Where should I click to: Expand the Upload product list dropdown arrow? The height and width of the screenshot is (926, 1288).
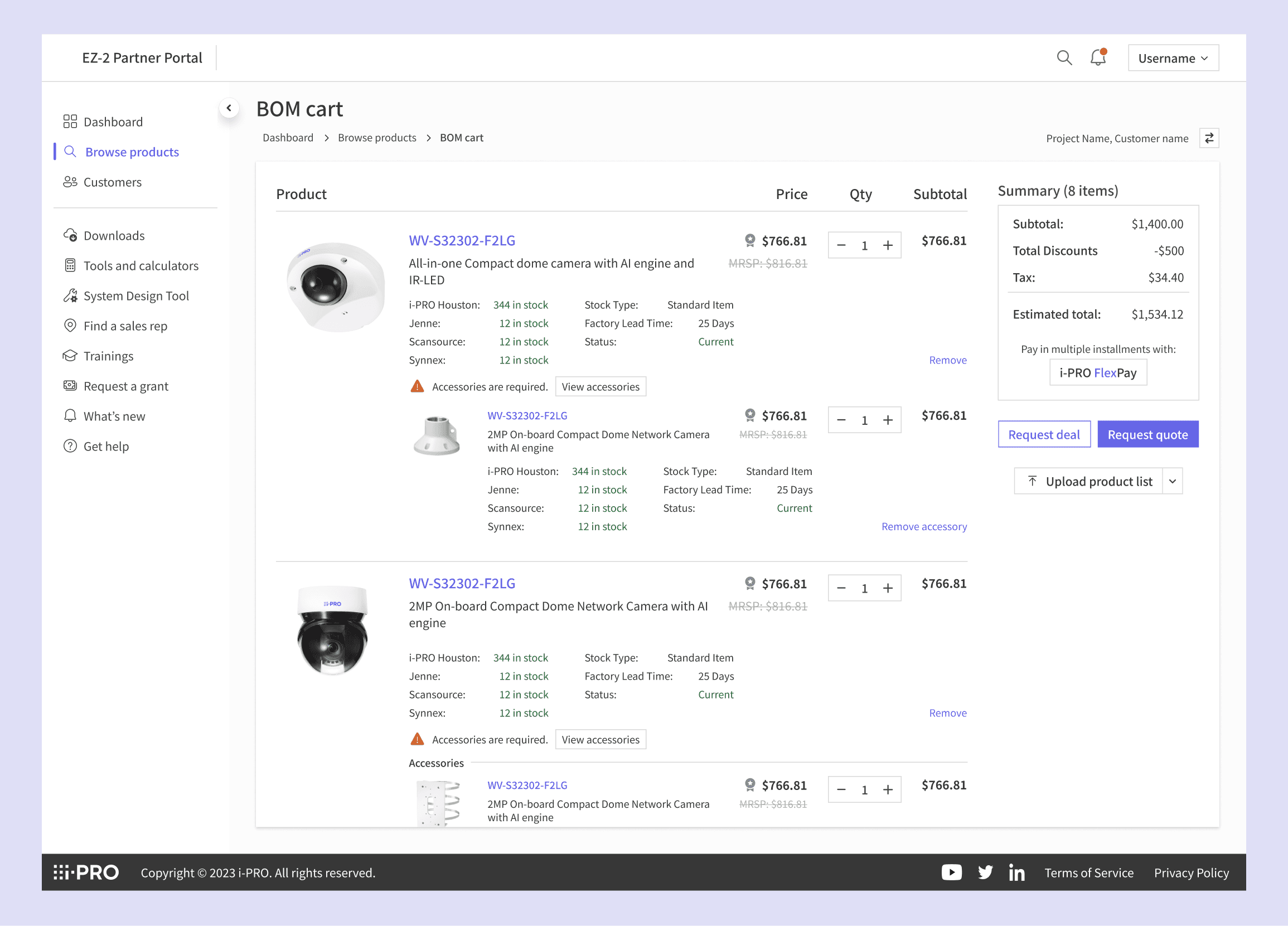pos(1172,482)
